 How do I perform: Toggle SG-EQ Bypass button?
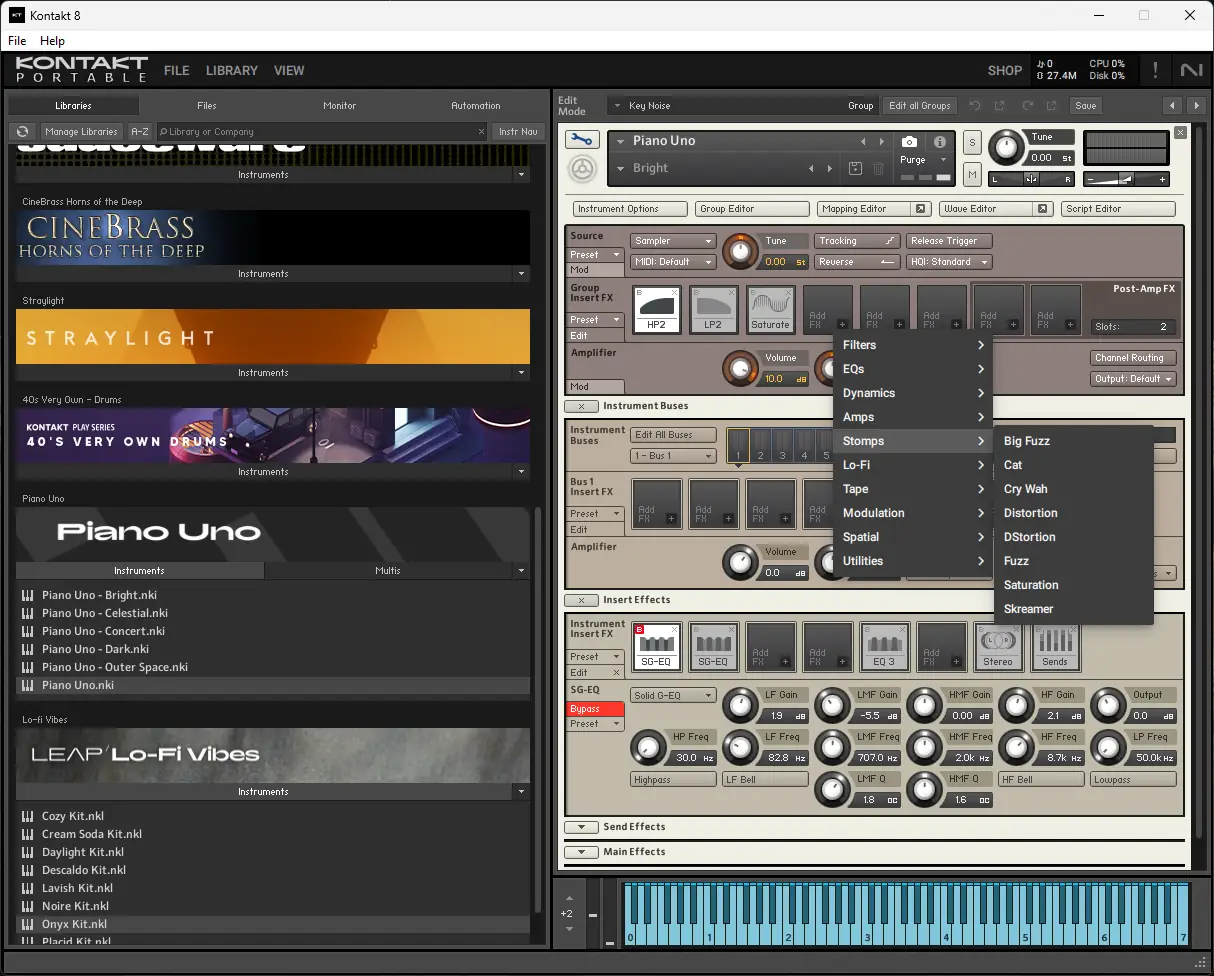tap(596, 709)
